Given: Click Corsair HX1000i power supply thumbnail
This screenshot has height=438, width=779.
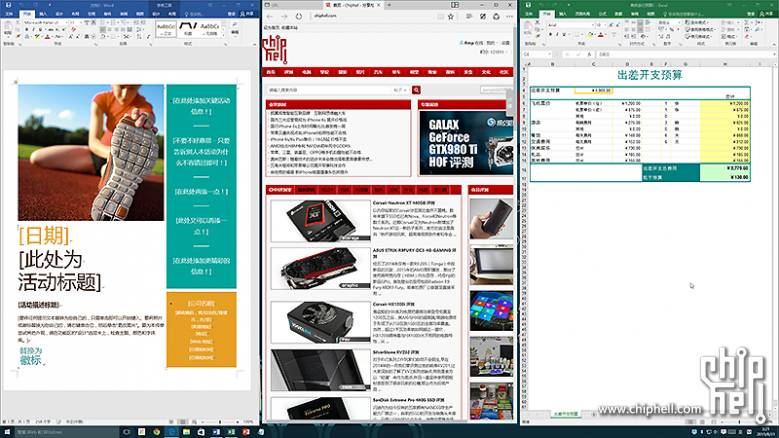Looking at the screenshot, I should click(321, 322).
